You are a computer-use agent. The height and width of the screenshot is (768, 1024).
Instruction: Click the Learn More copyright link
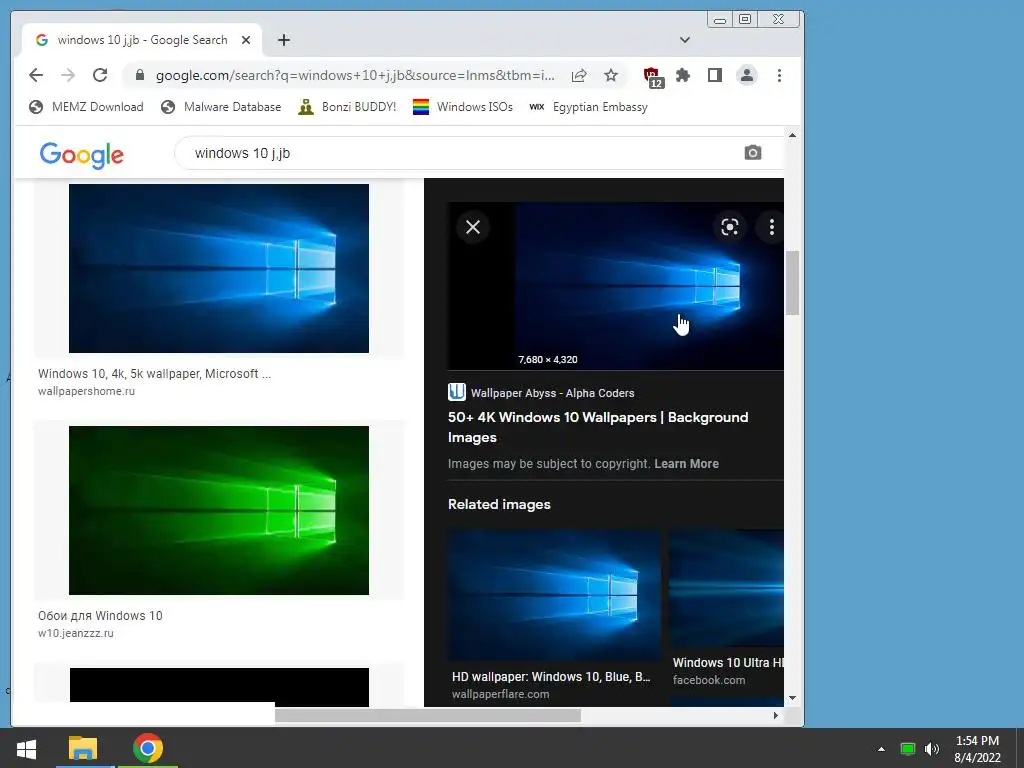click(686, 464)
